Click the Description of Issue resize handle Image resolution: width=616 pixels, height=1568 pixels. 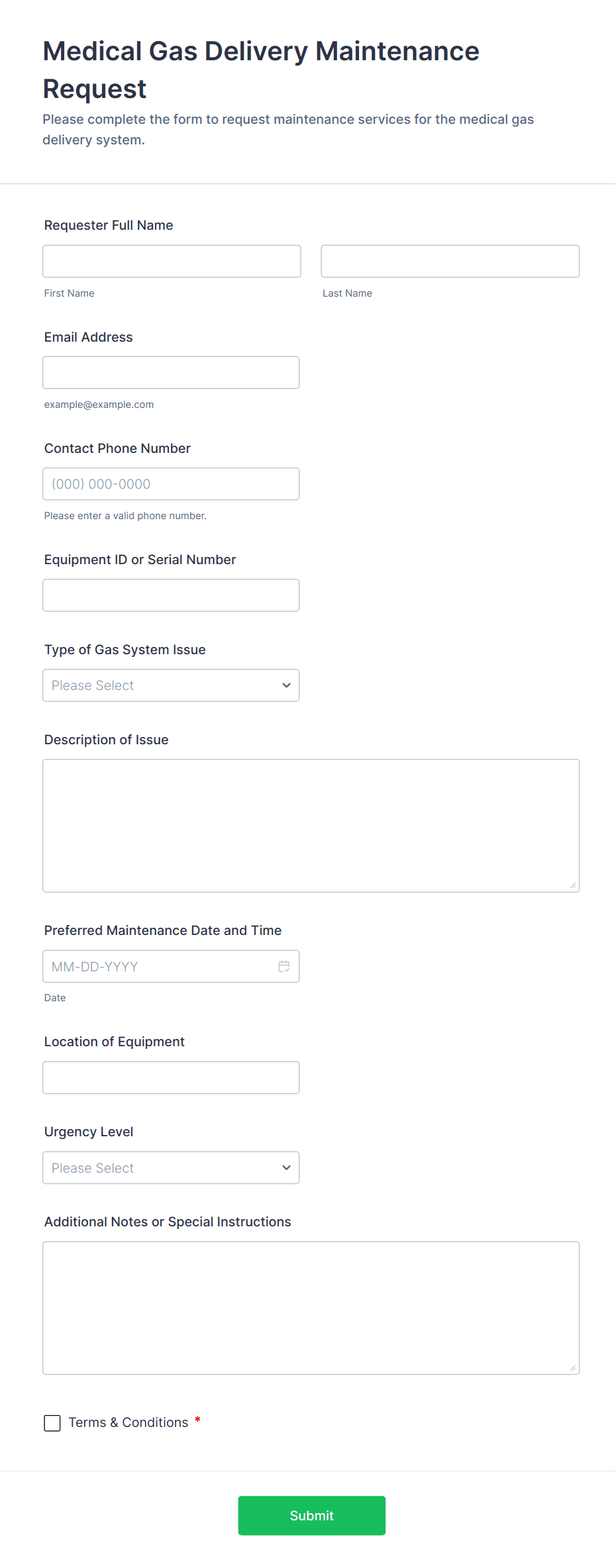573,886
